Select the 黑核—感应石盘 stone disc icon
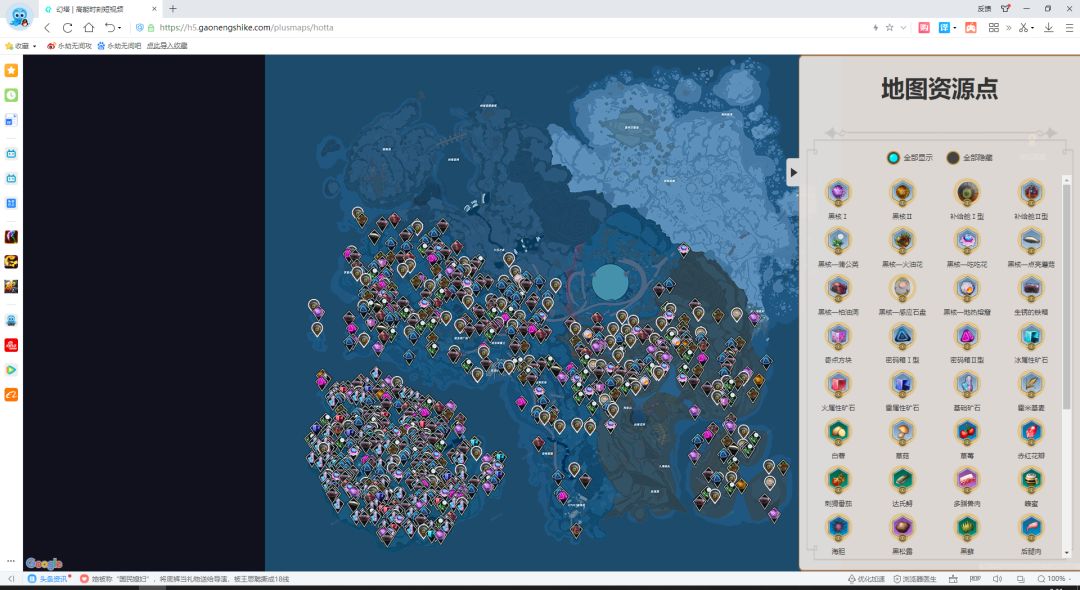This screenshot has height=590, width=1080. [902, 288]
